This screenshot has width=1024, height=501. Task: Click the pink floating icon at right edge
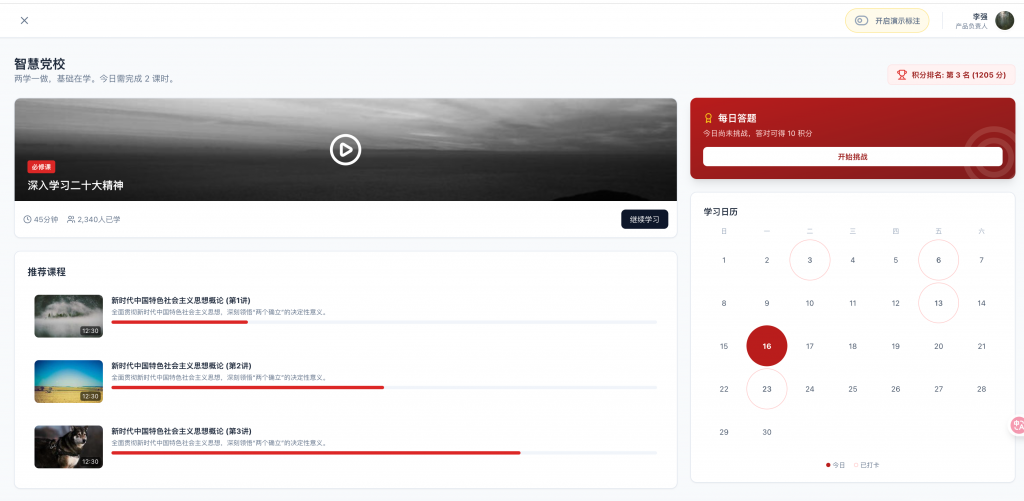[x=1016, y=426]
